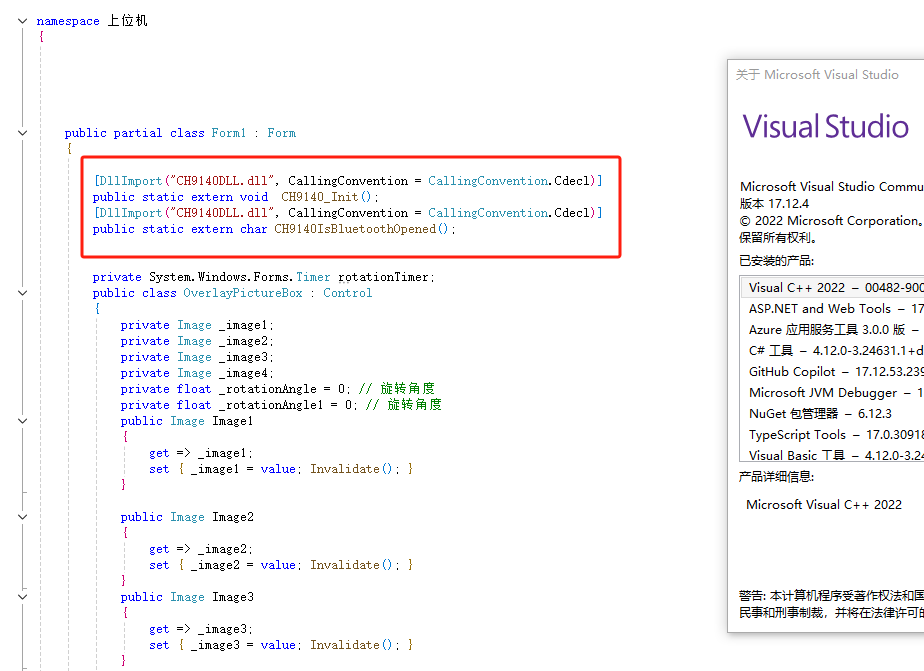Click the Visual Studio logo in About dialog
924x671 pixels.
tap(825, 127)
